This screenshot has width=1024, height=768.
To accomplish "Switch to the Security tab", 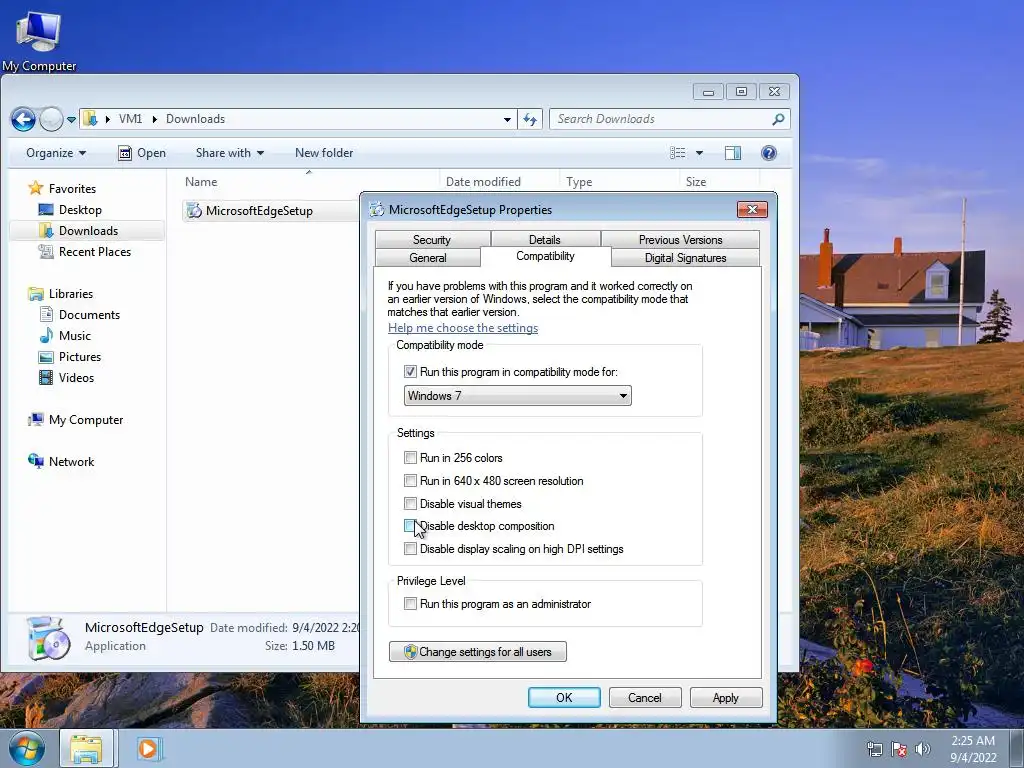I will tap(432, 240).
